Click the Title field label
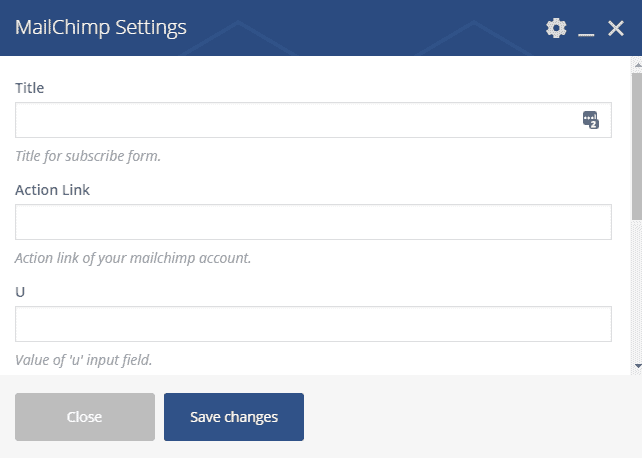This screenshot has width=642, height=458. point(30,88)
